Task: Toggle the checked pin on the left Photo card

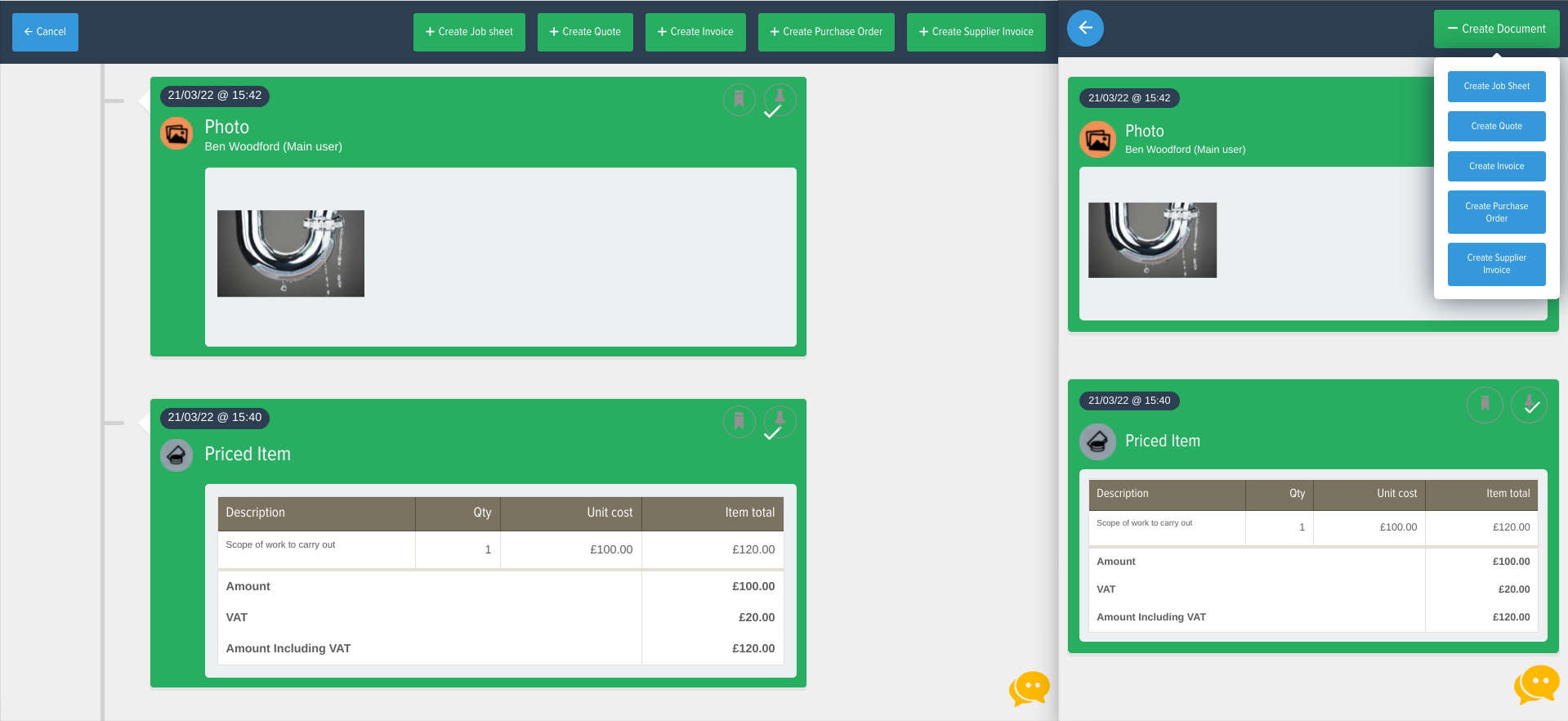Action: click(780, 100)
